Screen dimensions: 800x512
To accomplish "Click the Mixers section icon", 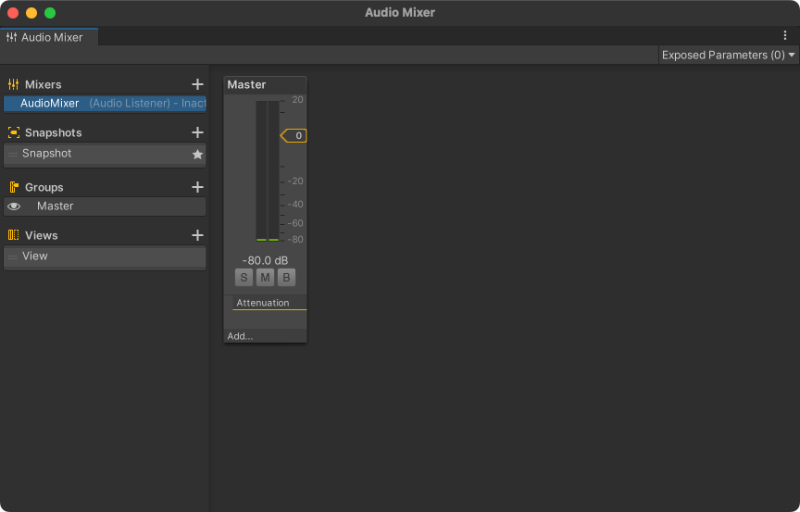I will point(14,85).
